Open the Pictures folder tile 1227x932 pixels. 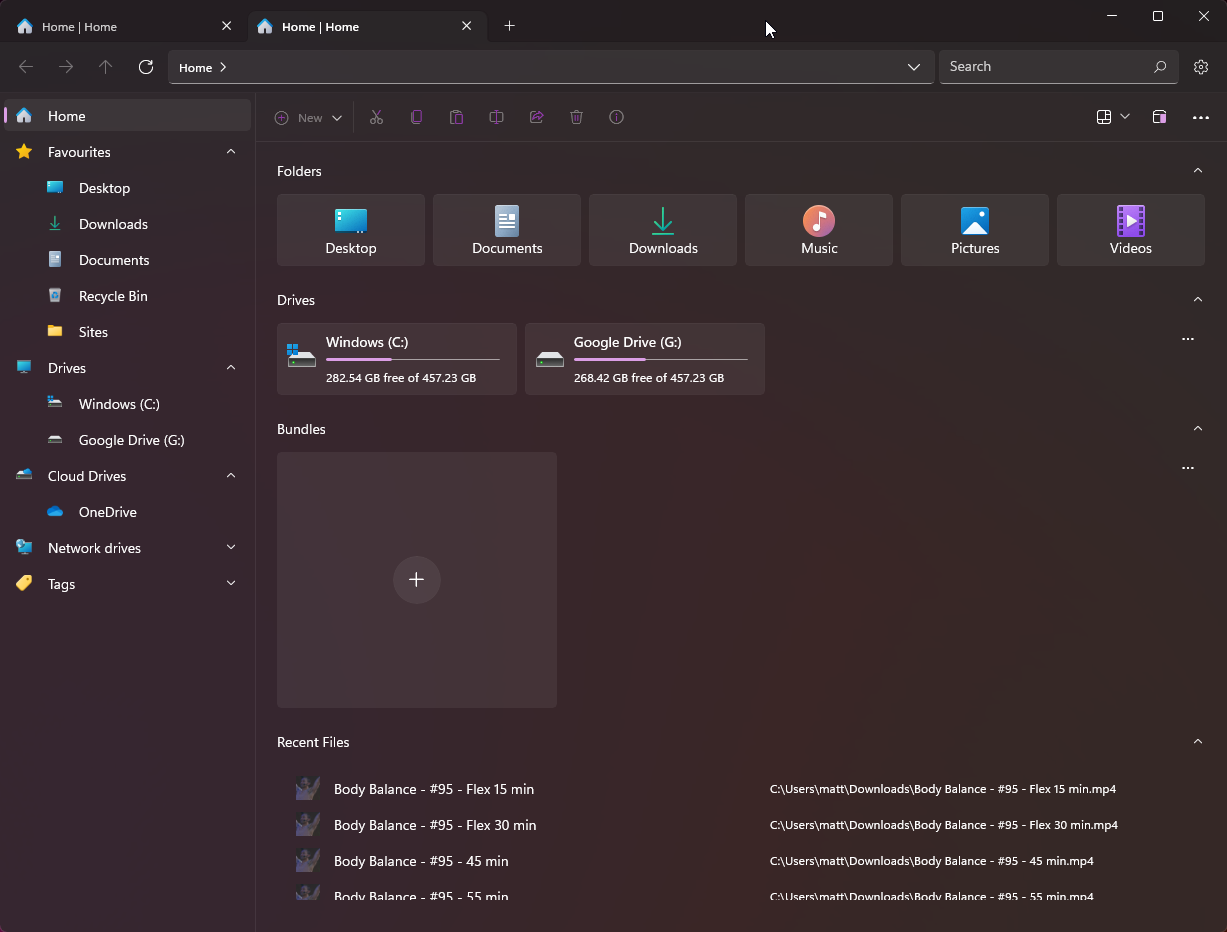tap(975, 230)
